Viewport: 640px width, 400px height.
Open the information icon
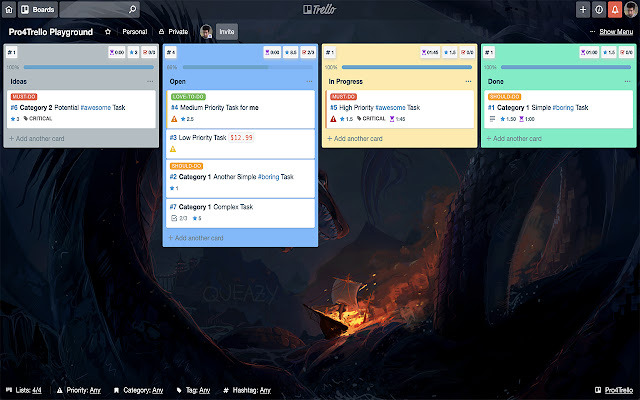pos(599,9)
